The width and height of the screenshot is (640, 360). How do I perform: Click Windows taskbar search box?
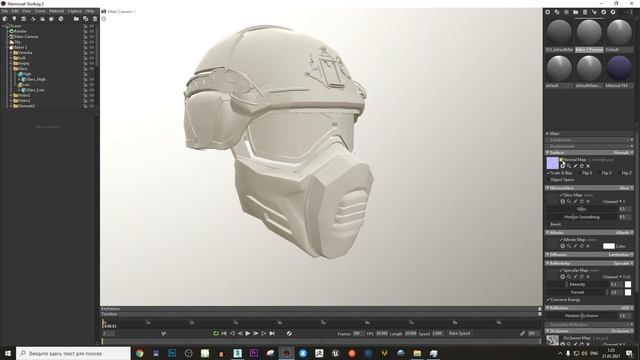pos(73,353)
